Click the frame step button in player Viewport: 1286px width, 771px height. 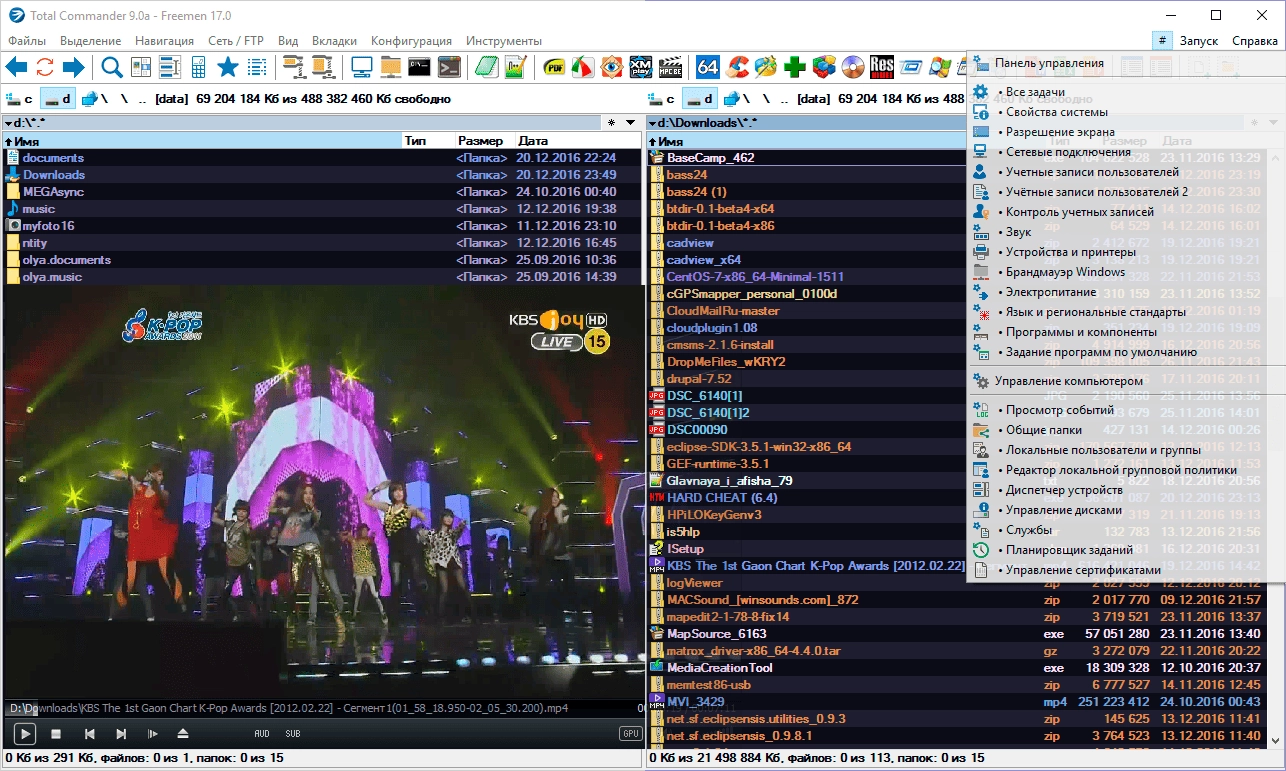(153, 734)
